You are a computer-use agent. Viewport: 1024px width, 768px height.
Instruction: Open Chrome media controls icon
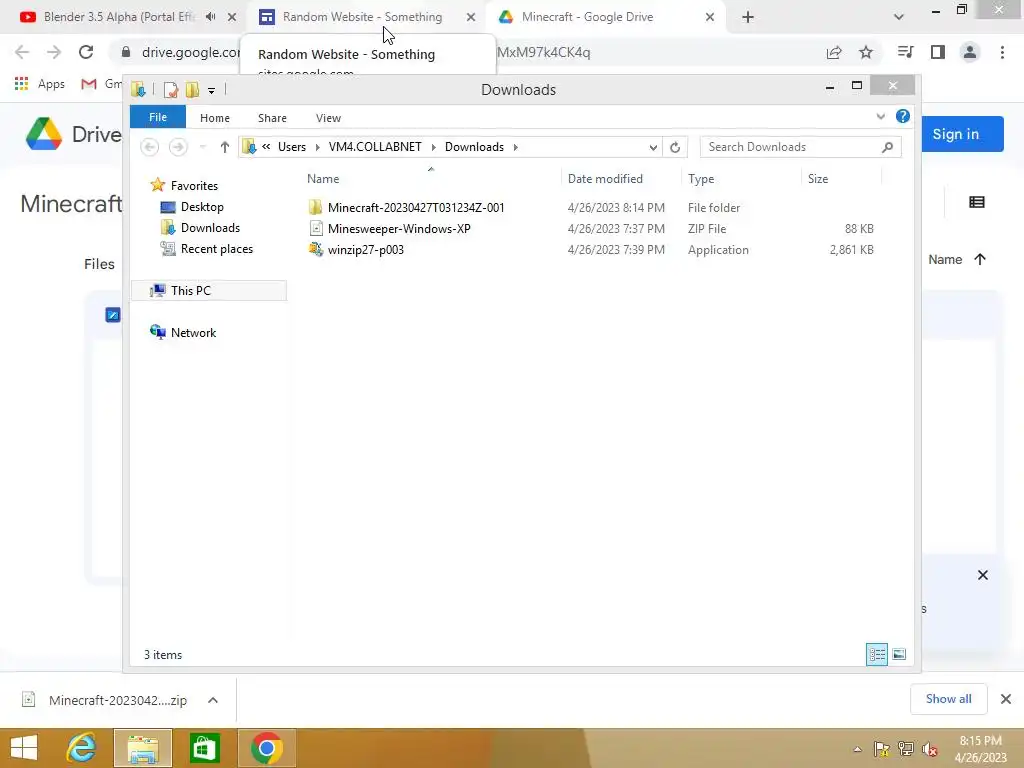click(x=905, y=52)
